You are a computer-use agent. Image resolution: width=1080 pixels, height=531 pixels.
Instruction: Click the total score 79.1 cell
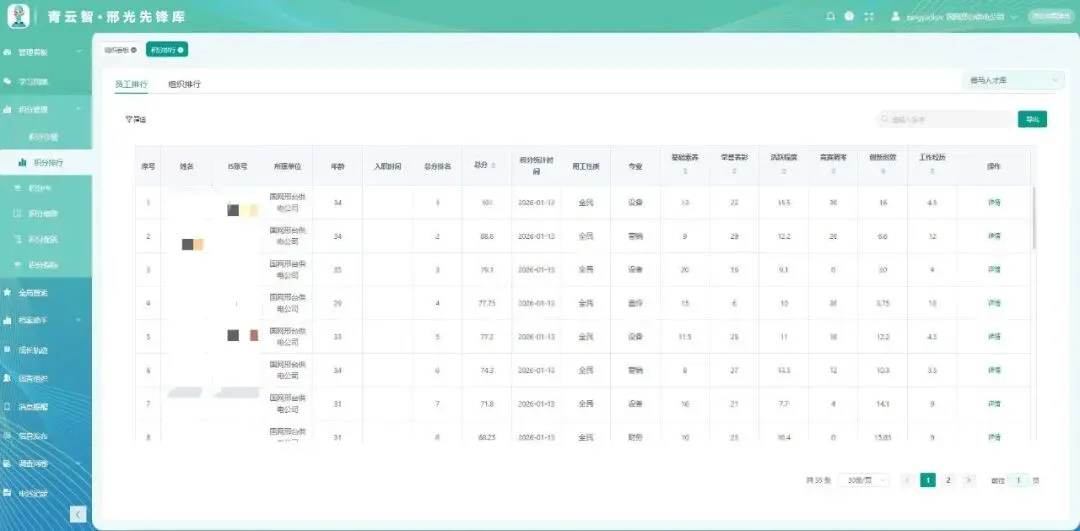pos(486,269)
